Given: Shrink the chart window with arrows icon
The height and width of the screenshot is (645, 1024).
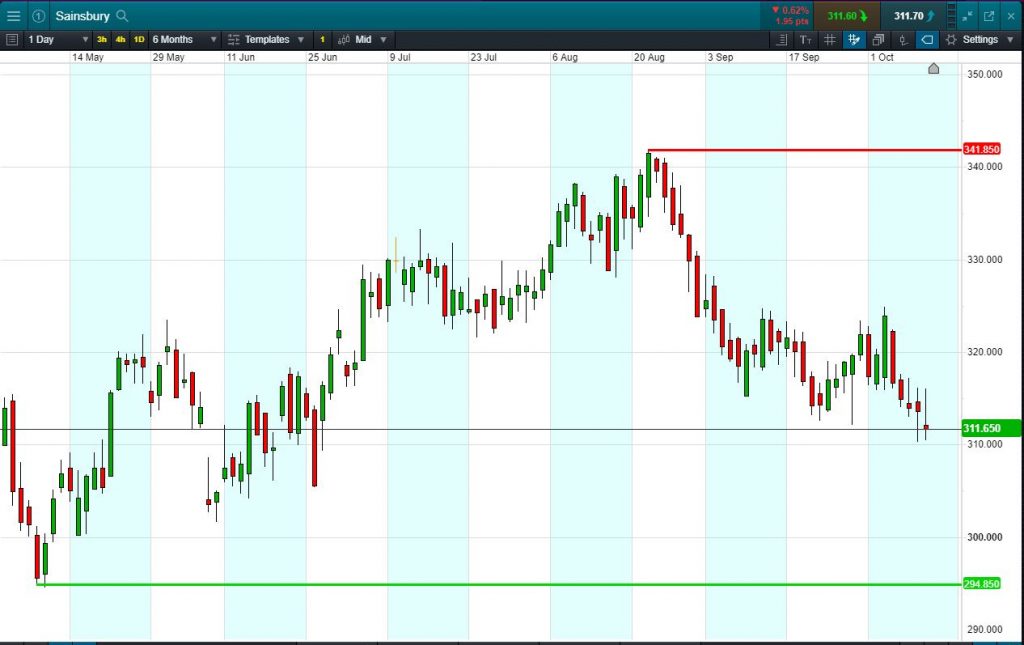Looking at the screenshot, I should (x=967, y=16).
